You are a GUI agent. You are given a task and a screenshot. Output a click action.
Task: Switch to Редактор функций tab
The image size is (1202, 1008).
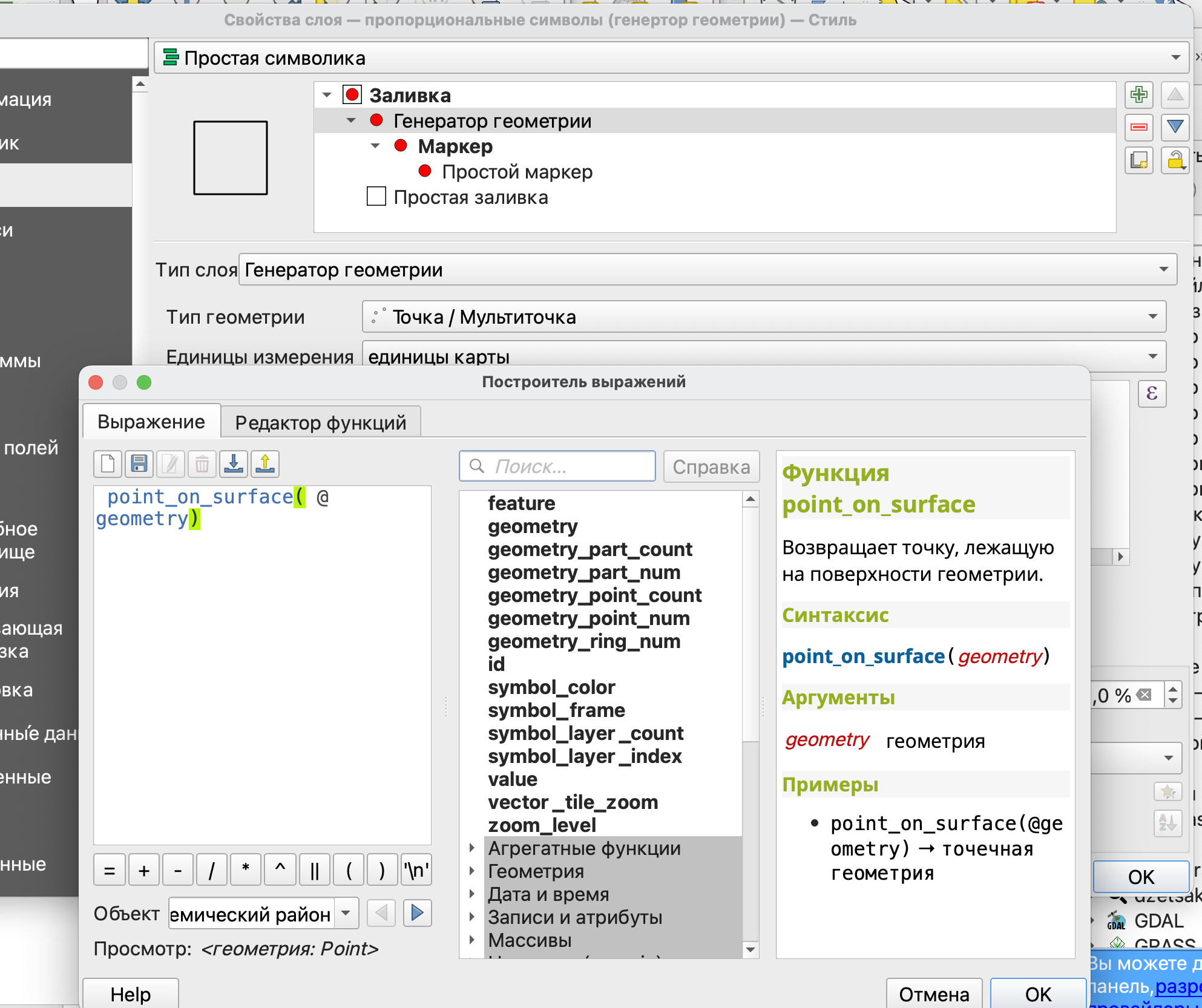click(x=320, y=422)
